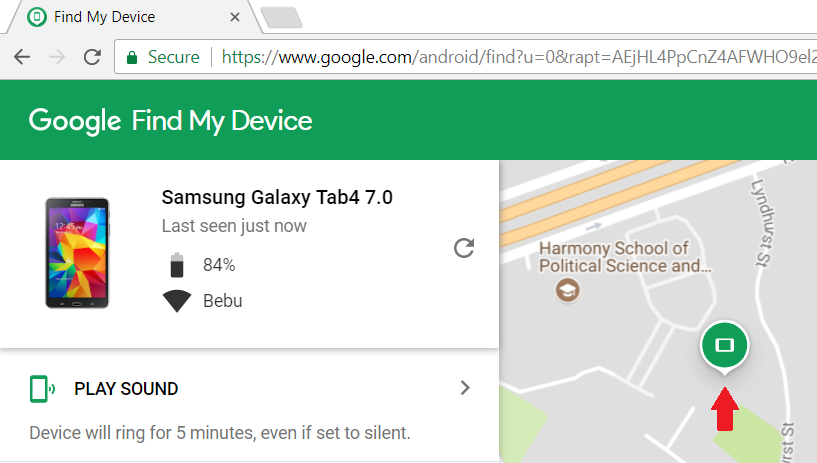817x463 pixels.
Task: Select the green device marker on map
Action: pos(725,347)
